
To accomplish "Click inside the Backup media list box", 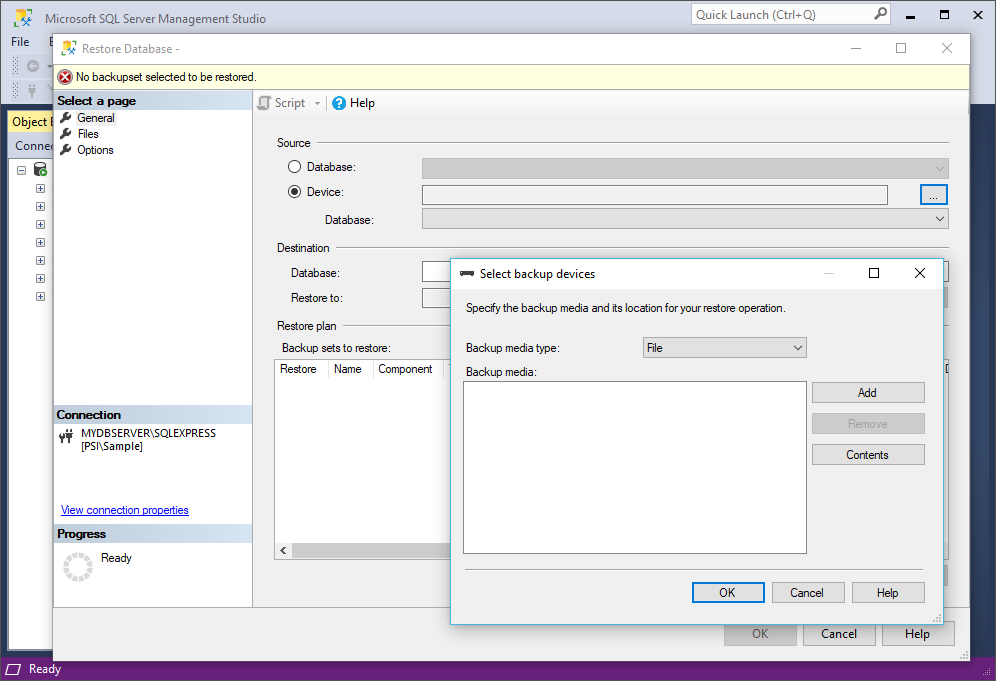I will tap(635, 468).
